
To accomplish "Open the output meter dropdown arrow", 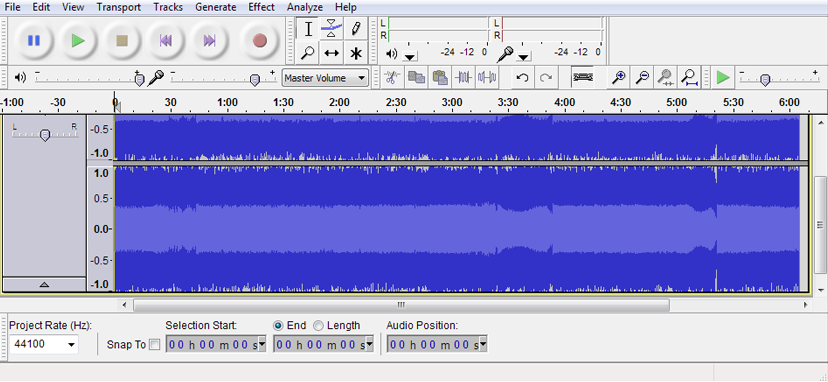I will pyautogui.click(x=410, y=57).
